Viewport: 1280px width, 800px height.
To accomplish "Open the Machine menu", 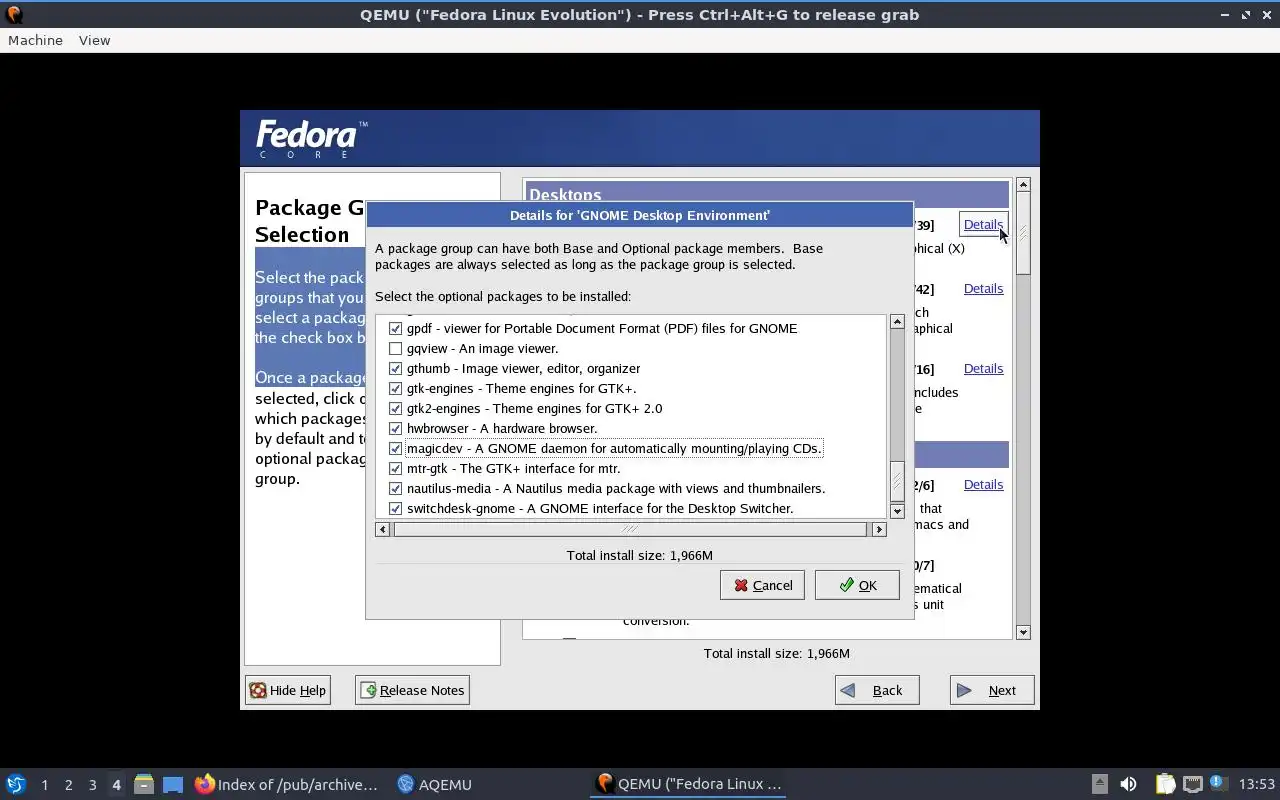I will 35,40.
